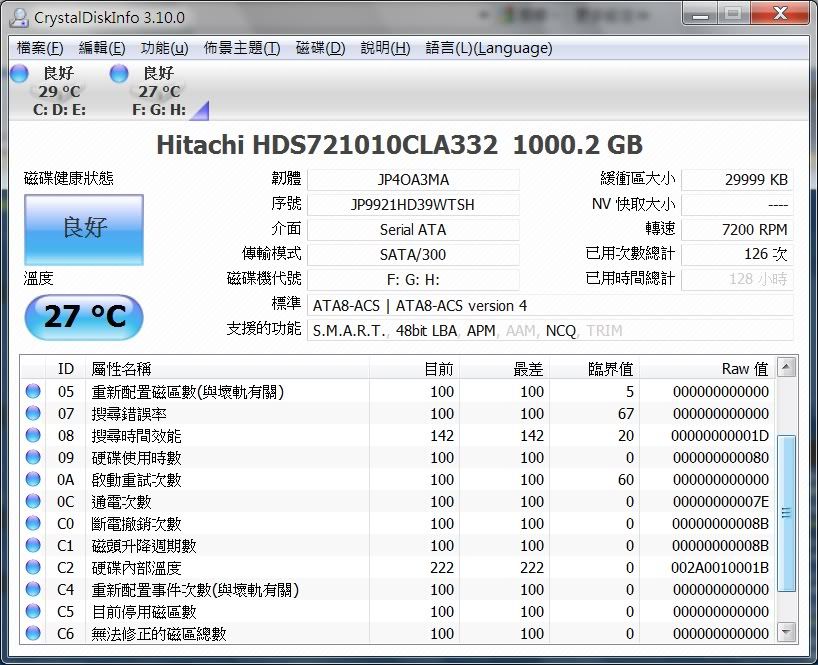Select row 通電次數
Screen dimensions: 818x665
tap(398, 501)
